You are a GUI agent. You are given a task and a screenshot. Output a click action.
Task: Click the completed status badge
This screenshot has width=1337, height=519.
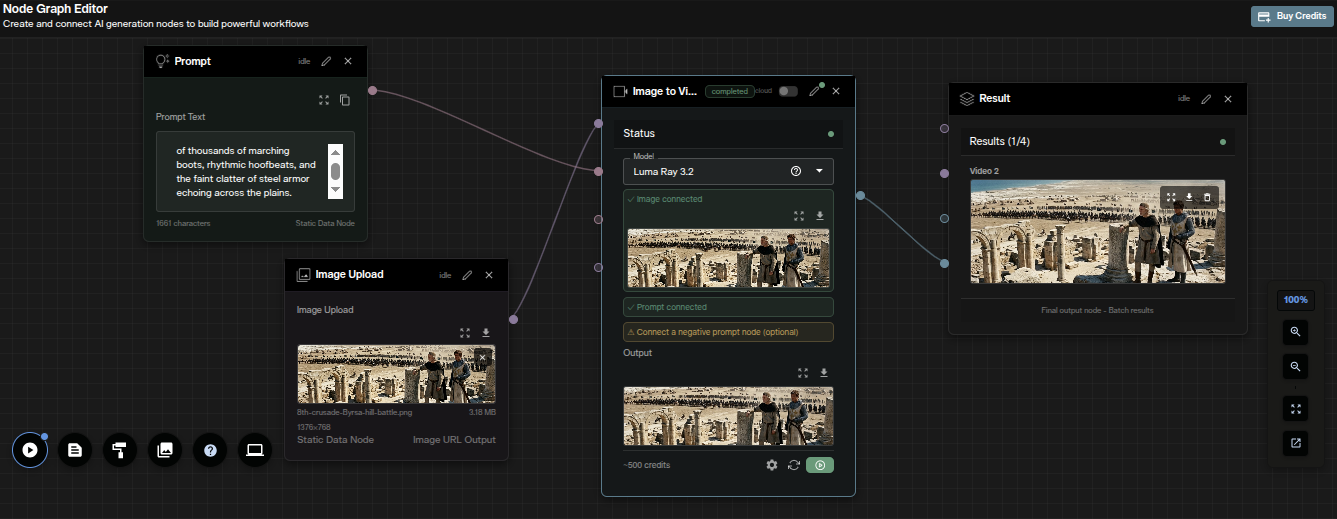(729, 91)
